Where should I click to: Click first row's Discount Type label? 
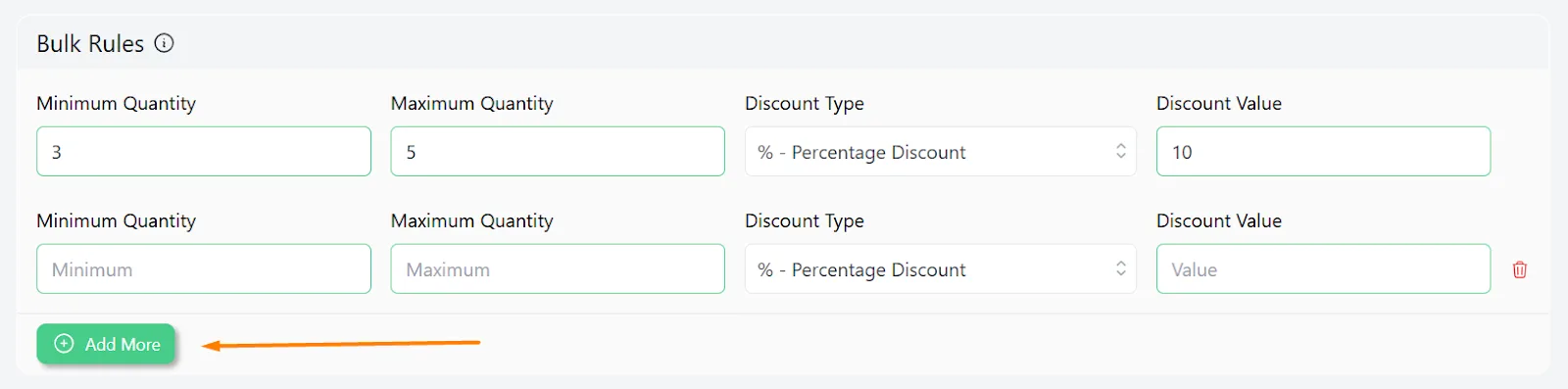pyautogui.click(x=805, y=104)
